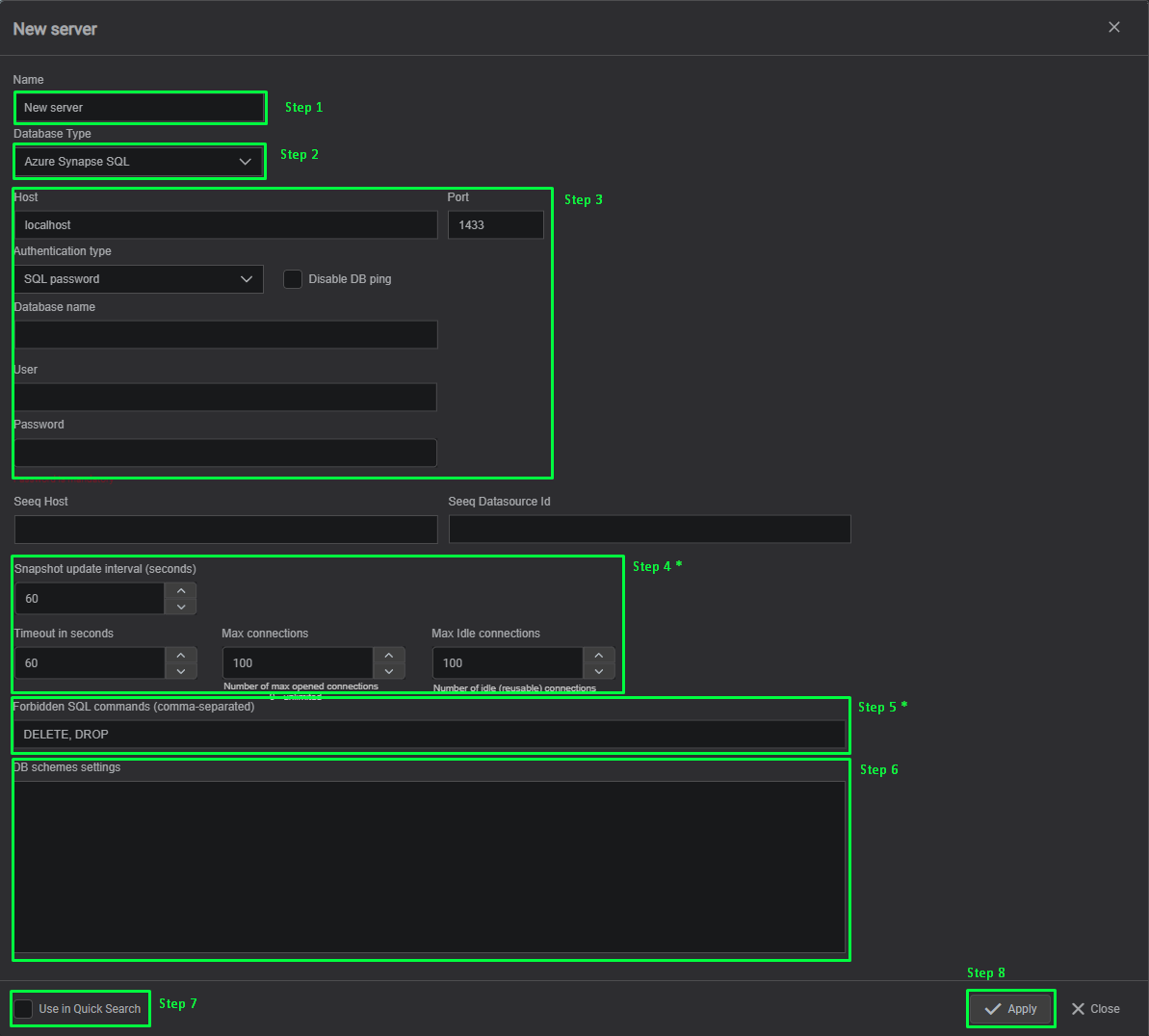Close the New server dialog with X icon

[1113, 27]
